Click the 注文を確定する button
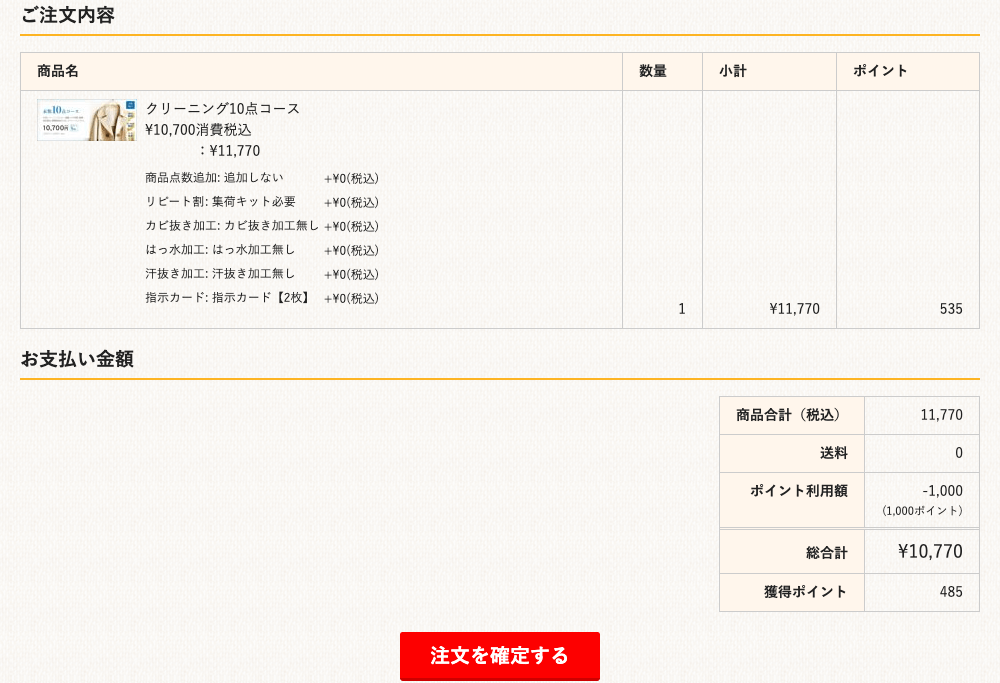The image size is (1000, 683). point(499,655)
